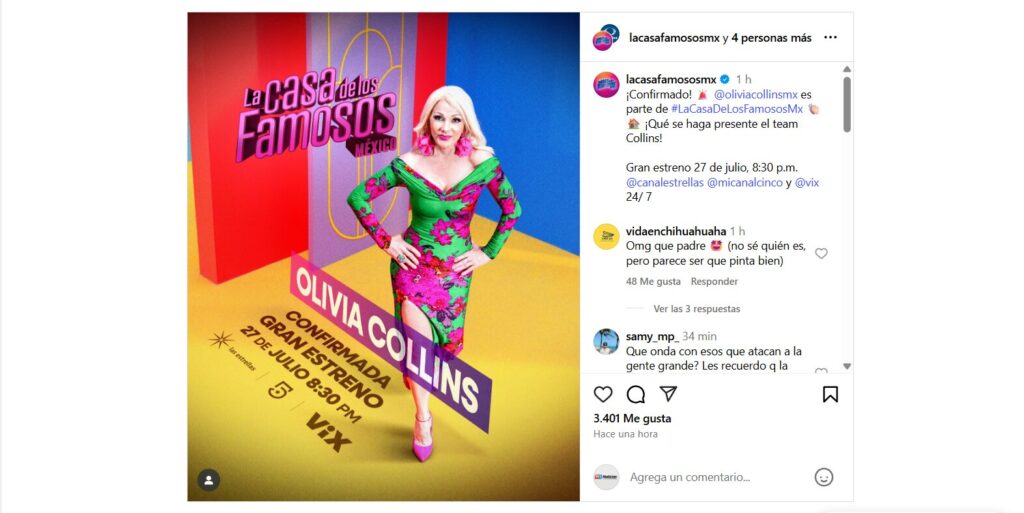Save post with bookmark icon
Viewport: 1024px width, 513px height.
tap(830, 394)
